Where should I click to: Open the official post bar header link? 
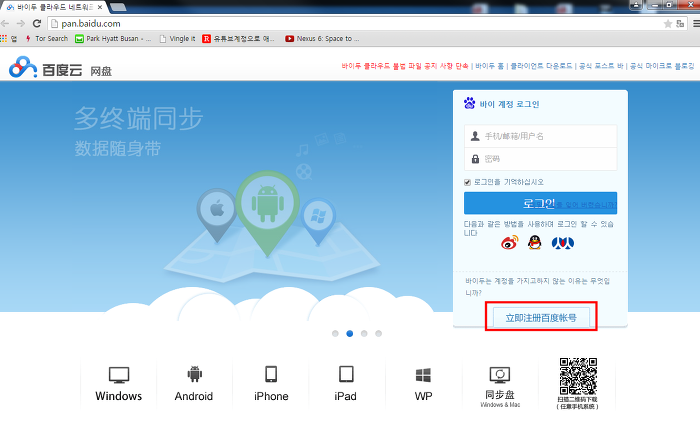601,66
